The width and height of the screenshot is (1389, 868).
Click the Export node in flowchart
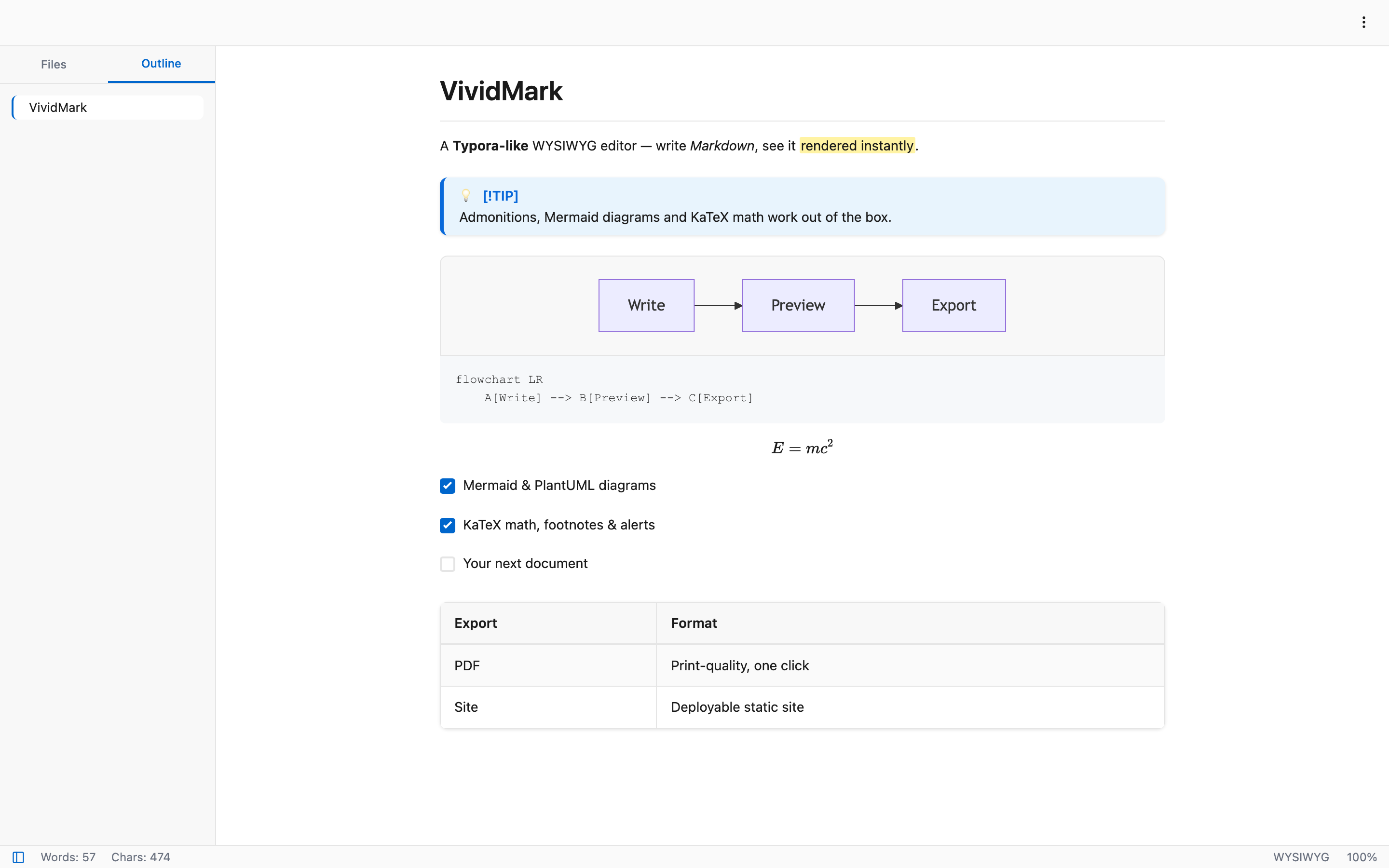tap(954, 305)
